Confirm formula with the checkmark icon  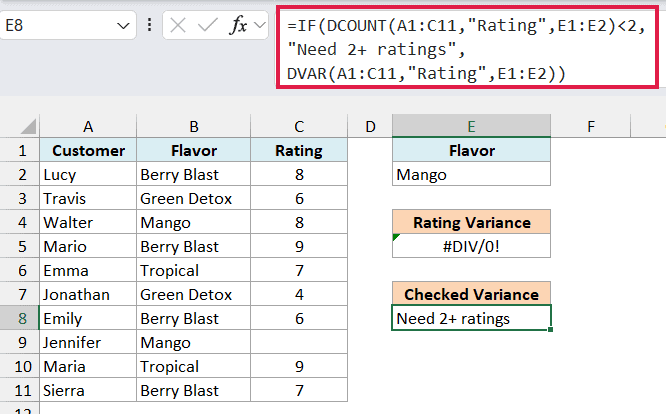tap(208, 25)
